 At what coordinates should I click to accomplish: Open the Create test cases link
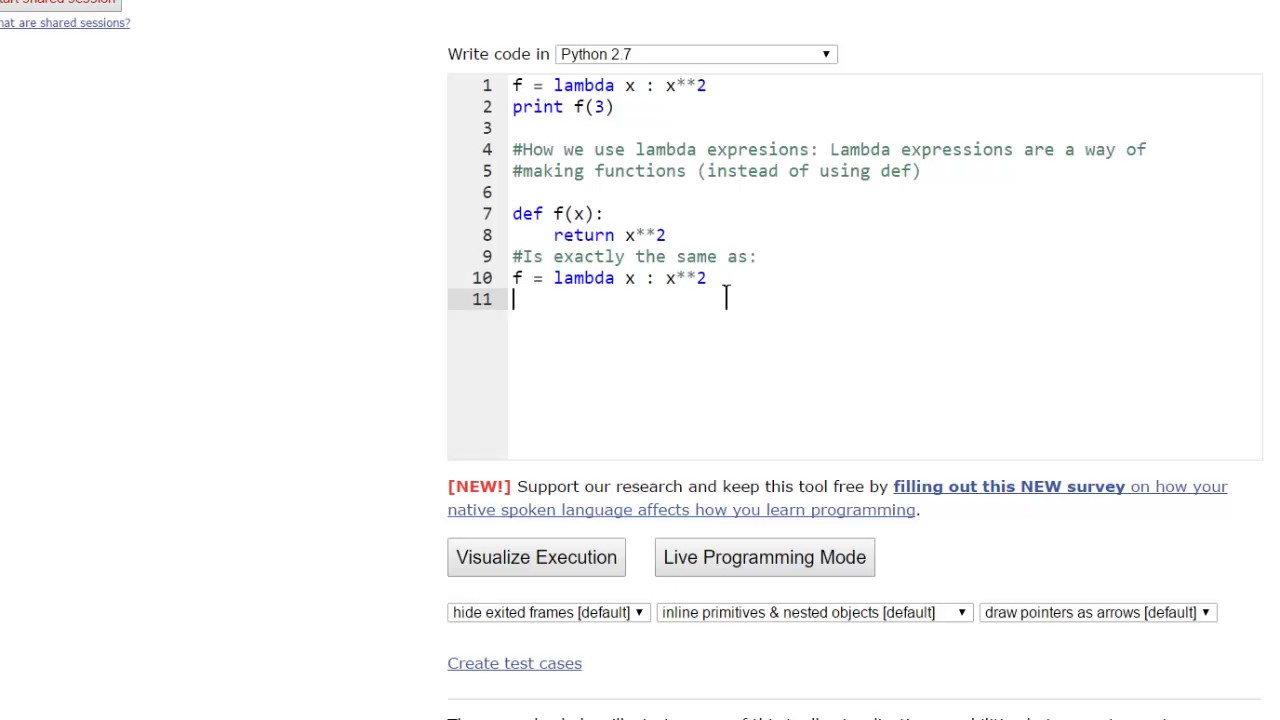pyautogui.click(x=514, y=663)
